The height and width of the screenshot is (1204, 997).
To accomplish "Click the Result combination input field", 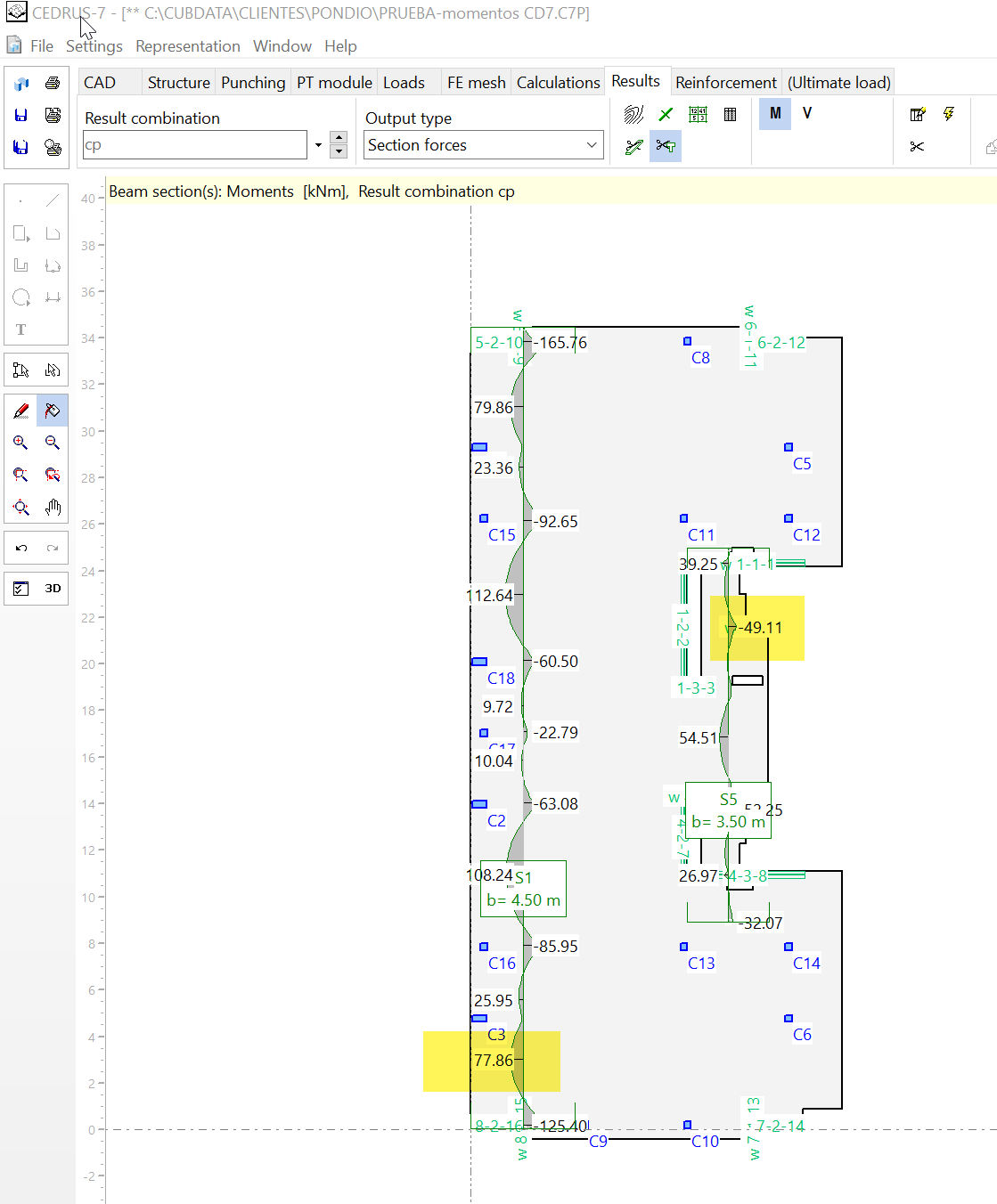I will [x=195, y=145].
